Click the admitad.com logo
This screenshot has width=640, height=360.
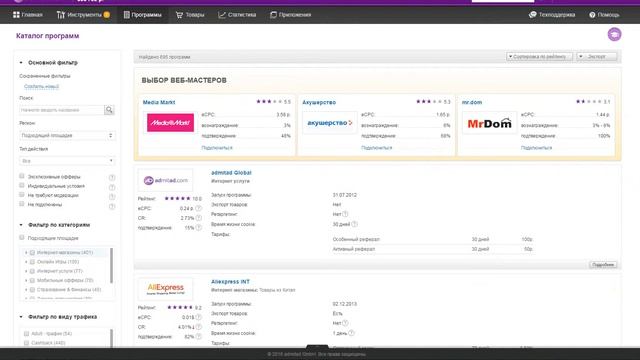point(165,180)
